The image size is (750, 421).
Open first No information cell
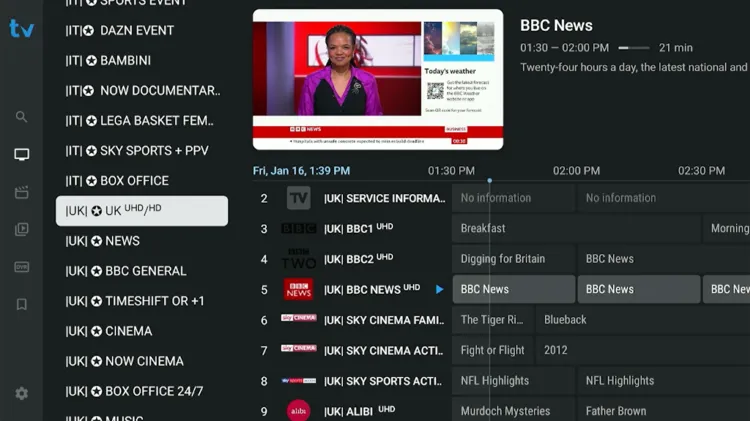[x=514, y=198]
